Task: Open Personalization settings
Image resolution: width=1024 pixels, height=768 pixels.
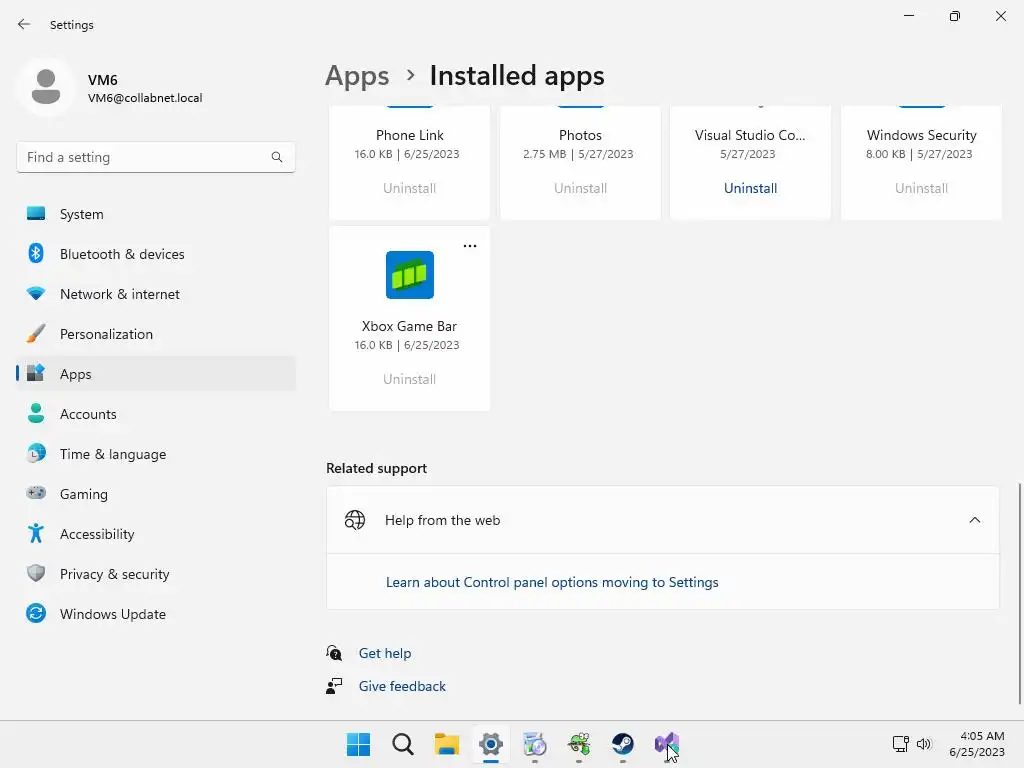Action: click(x=106, y=334)
